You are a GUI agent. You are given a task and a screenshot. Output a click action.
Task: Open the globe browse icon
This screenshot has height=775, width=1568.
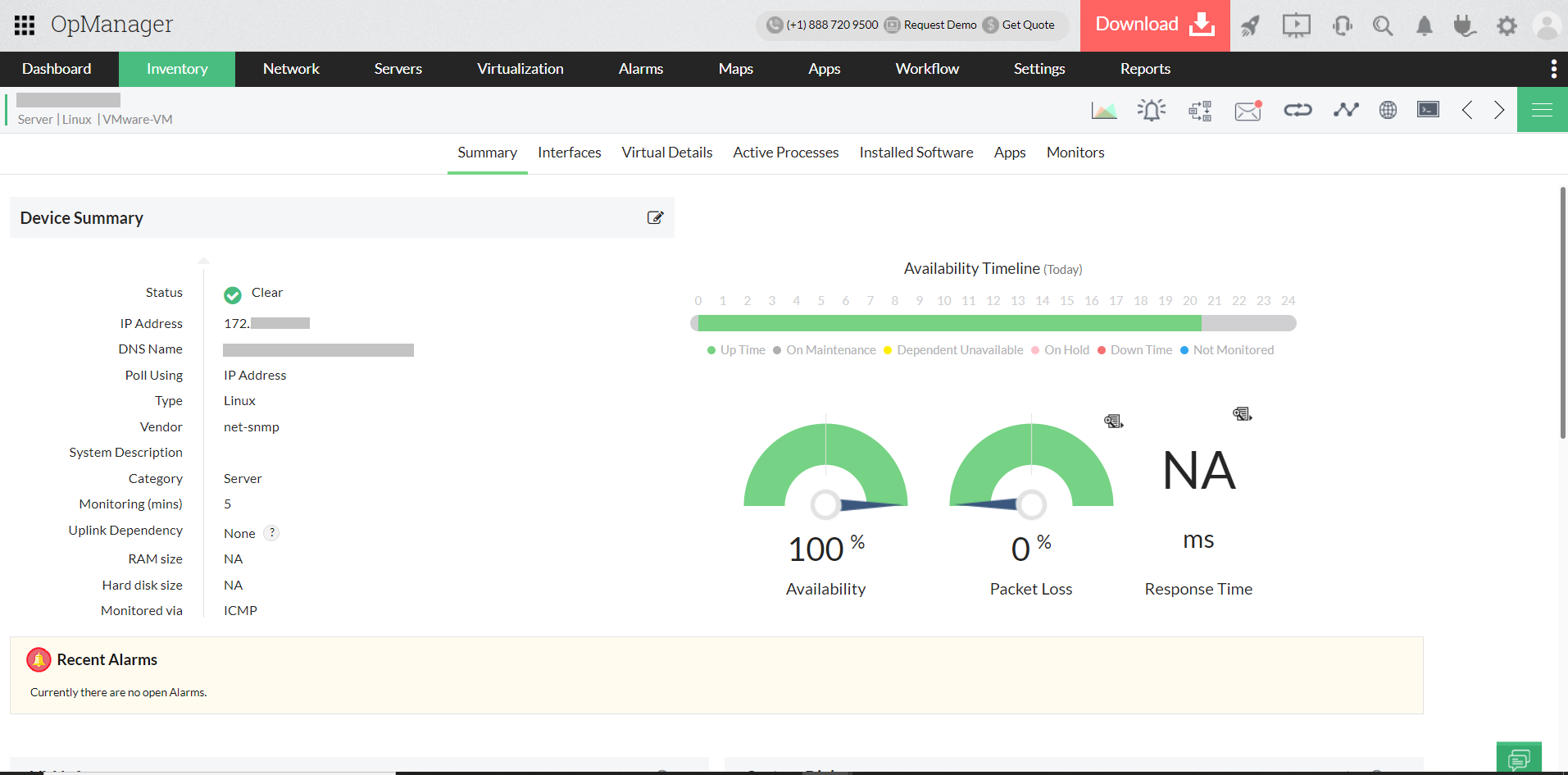pos(1388,110)
